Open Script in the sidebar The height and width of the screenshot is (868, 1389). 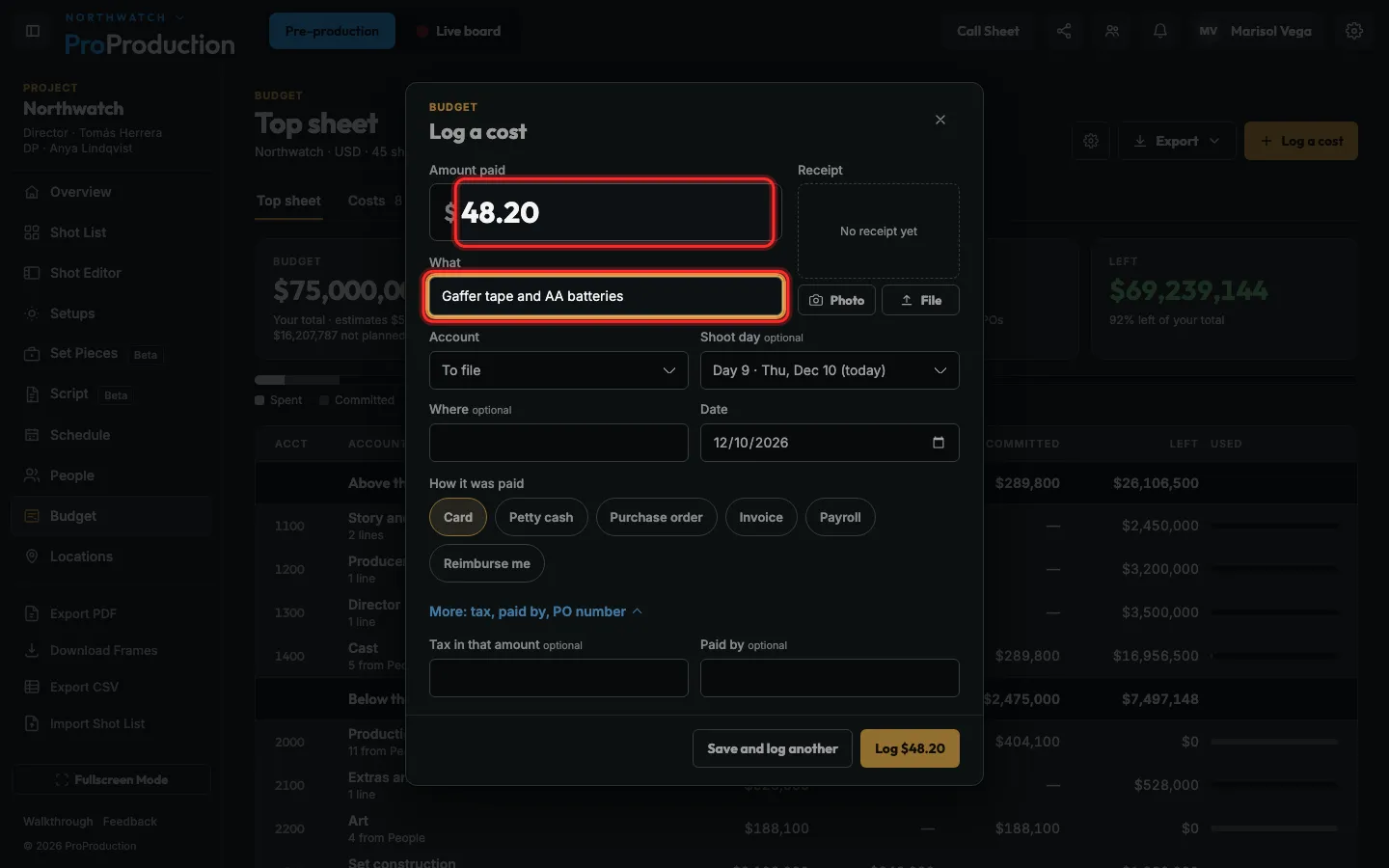point(112,394)
